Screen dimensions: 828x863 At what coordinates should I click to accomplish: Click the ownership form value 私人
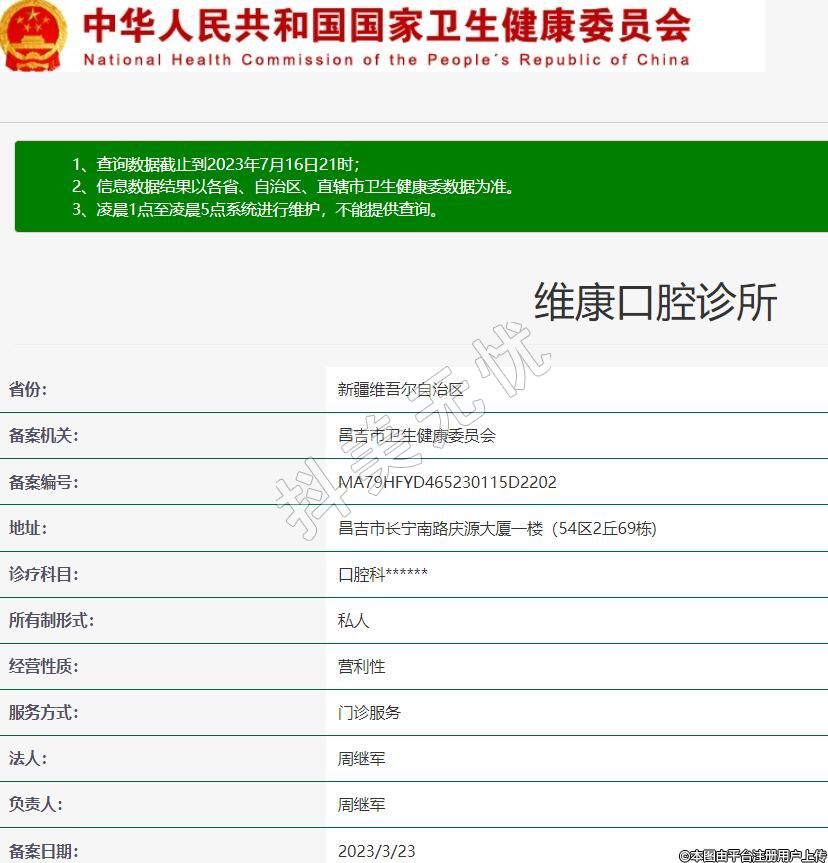coord(353,620)
